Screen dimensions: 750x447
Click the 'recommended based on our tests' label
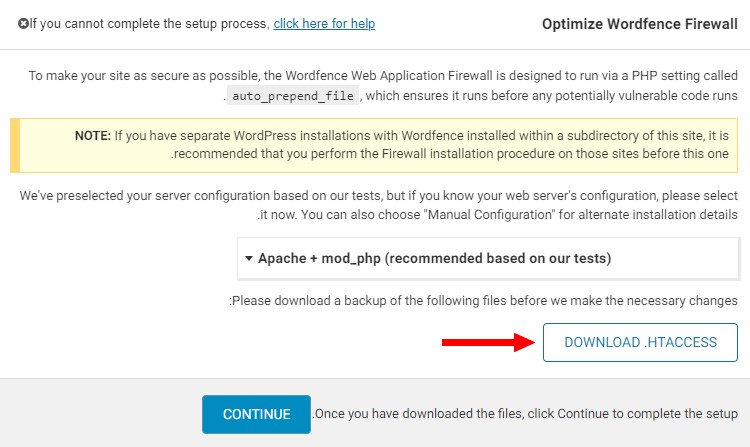point(498,259)
